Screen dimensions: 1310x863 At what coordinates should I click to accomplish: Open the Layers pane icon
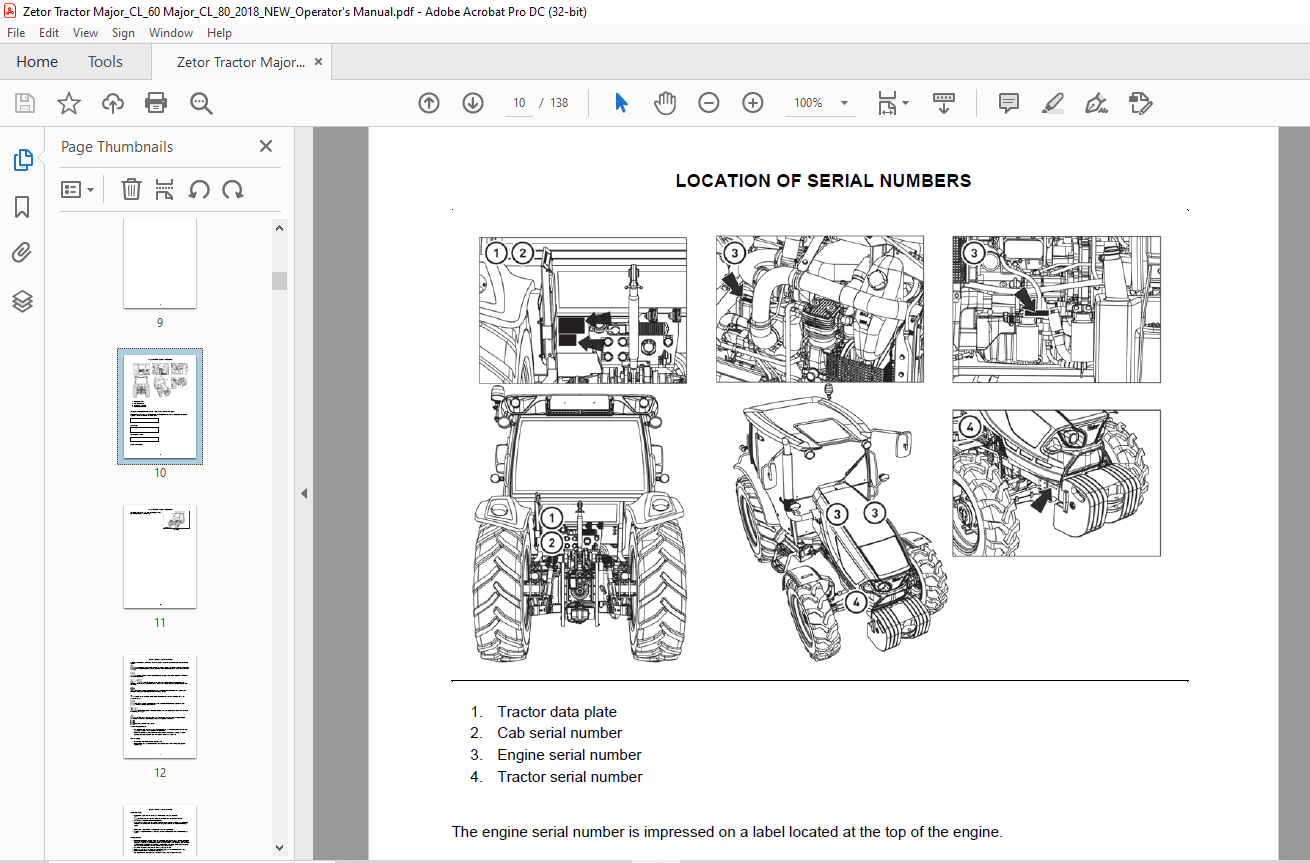(22, 301)
